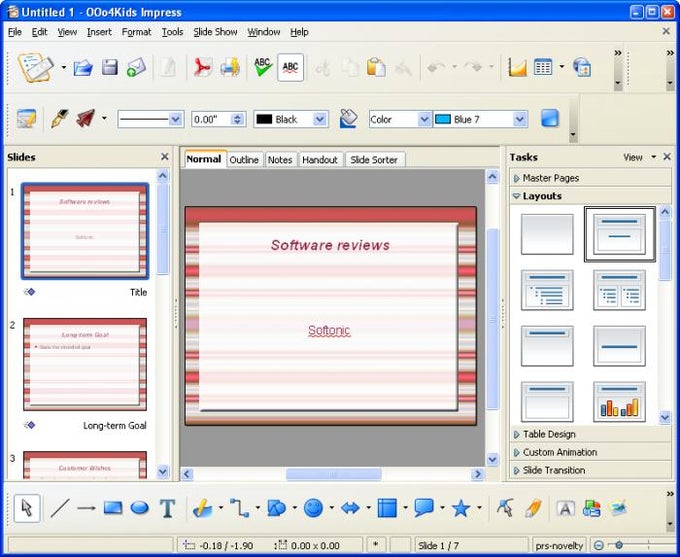680x557 pixels.
Task: Click the zoom out minus button
Action: coord(599,545)
